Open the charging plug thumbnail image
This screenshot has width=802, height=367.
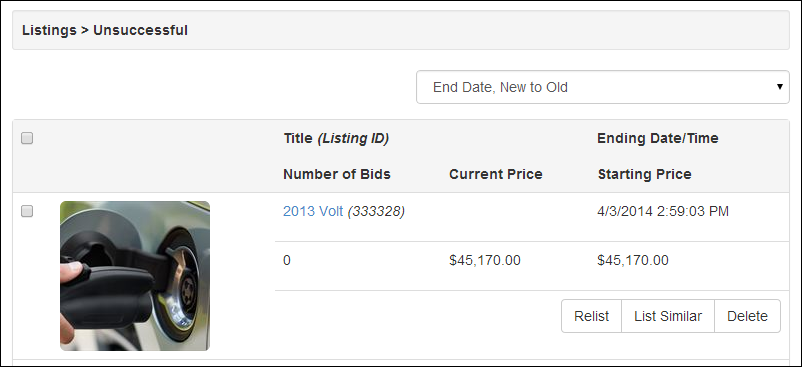click(x=135, y=276)
